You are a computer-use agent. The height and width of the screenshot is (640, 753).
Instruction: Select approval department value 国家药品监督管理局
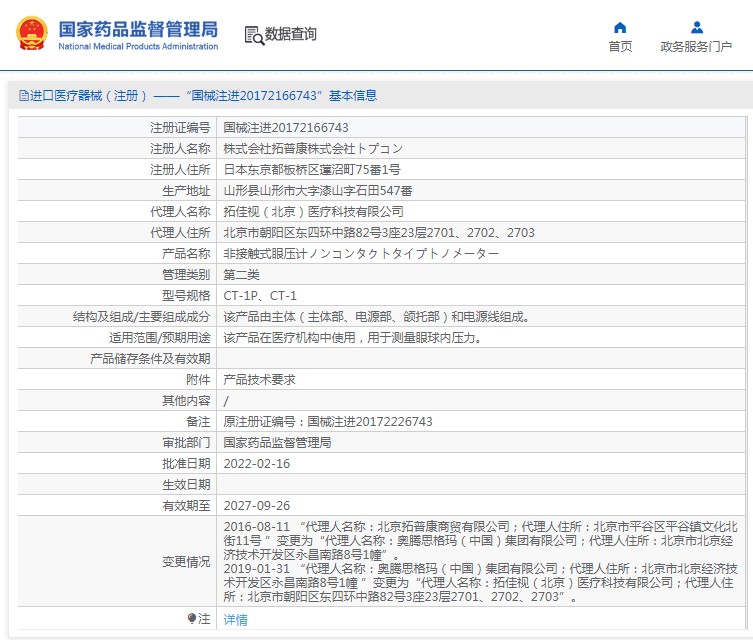pos(277,443)
